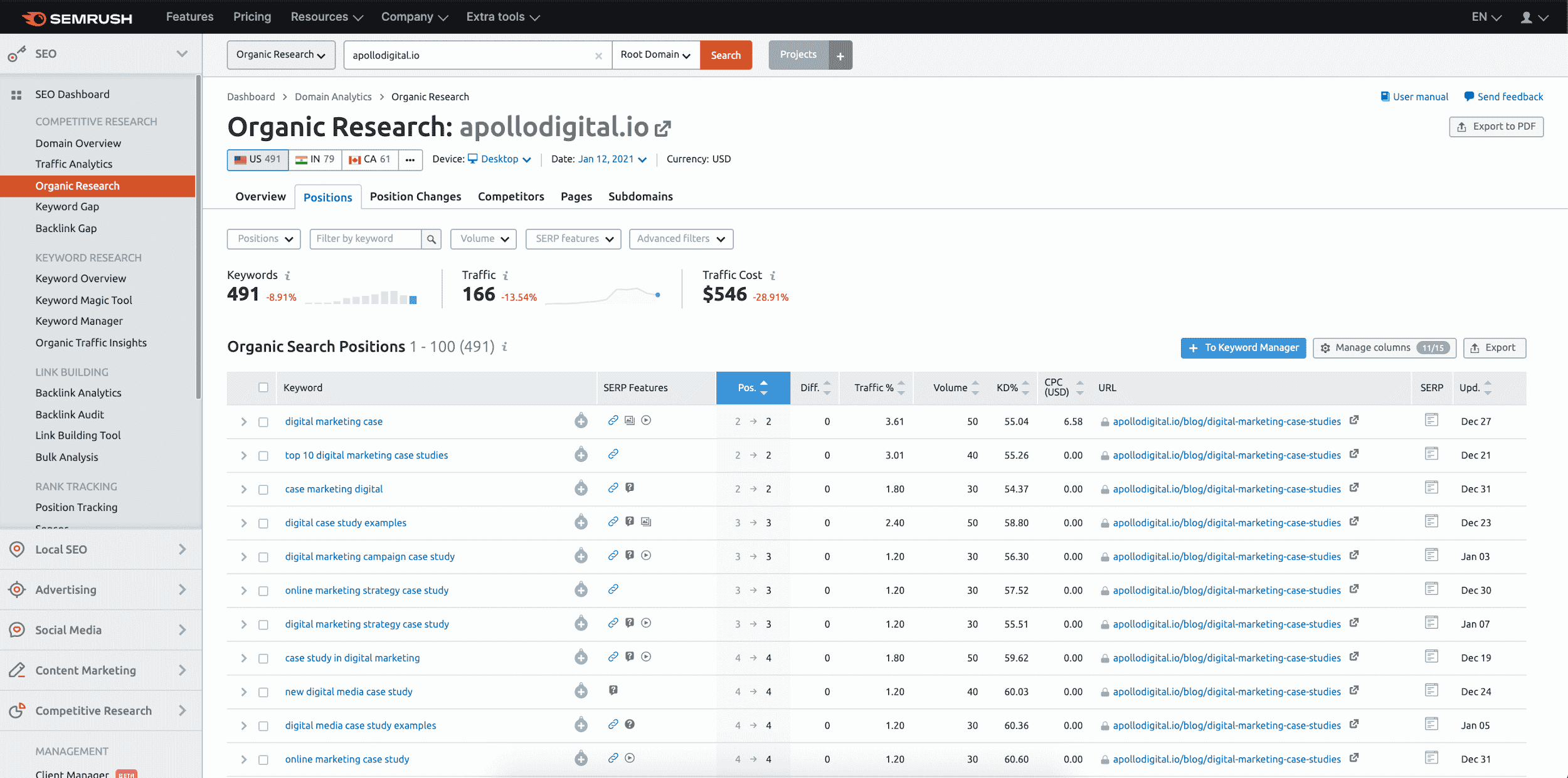
Task: Open the Resources menu in top bar
Action: click(x=326, y=17)
